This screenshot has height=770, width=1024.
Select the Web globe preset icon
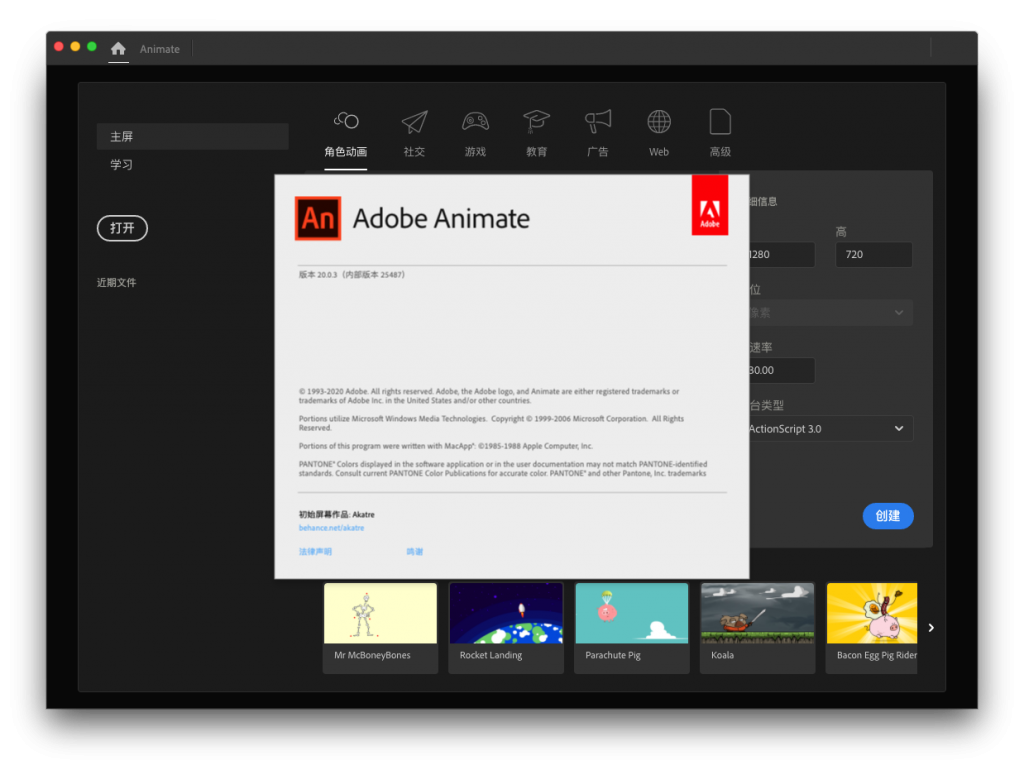click(658, 121)
